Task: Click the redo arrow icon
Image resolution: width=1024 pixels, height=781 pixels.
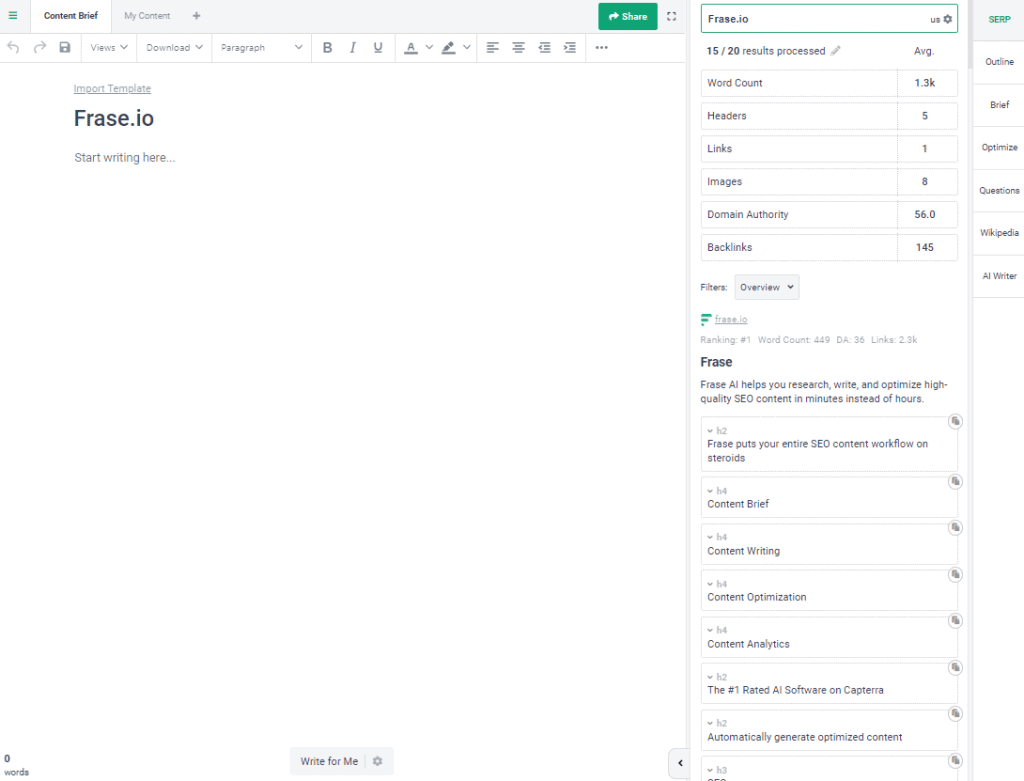Action: pos(40,47)
